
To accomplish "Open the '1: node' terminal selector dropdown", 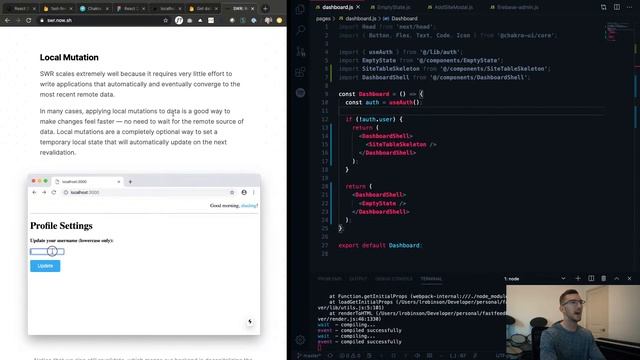I will (x=535, y=278).
